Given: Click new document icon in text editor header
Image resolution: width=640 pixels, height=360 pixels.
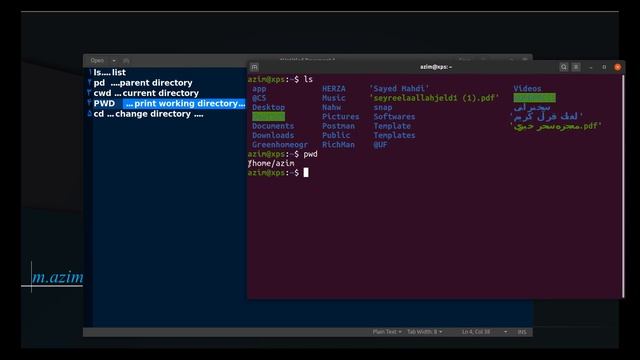Looking at the screenshot, I should tap(126, 61).
